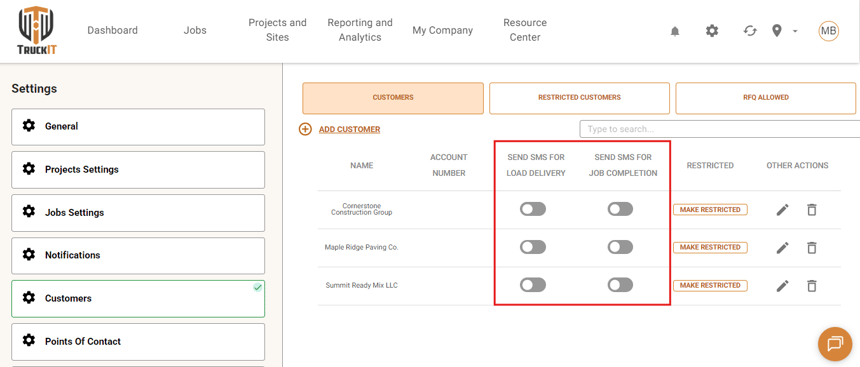Click the Name column header
The height and width of the screenshot is (367, 860).
(361, 165)
